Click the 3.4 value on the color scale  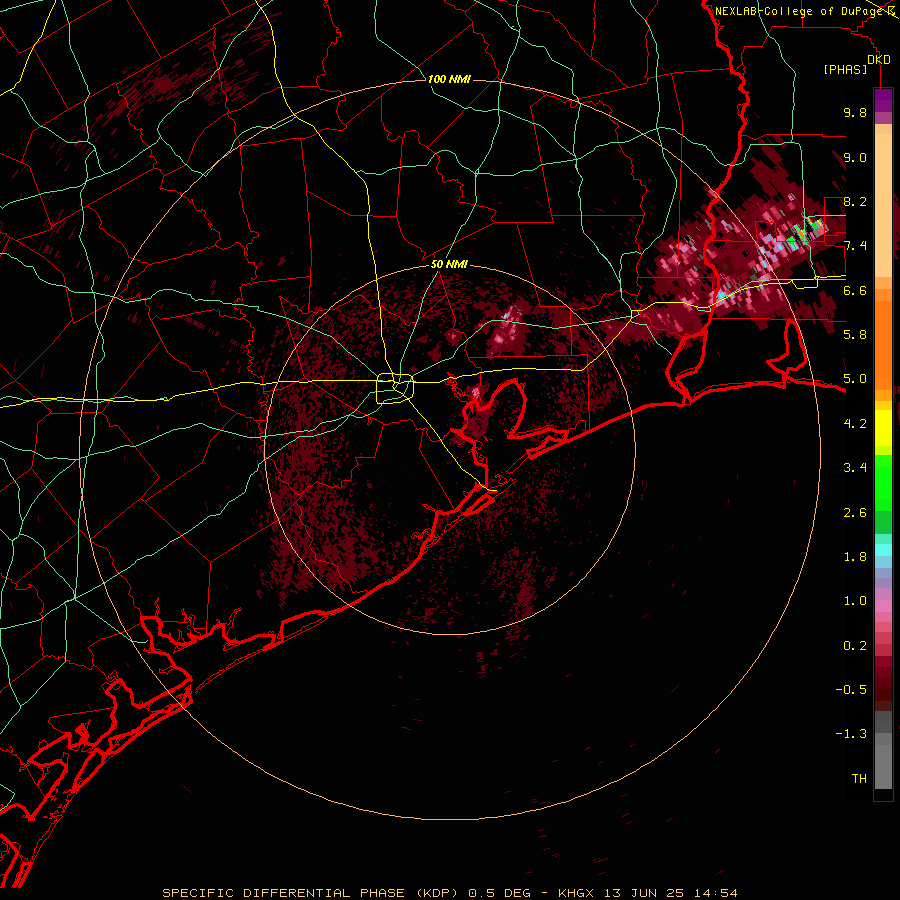(855, 468)
